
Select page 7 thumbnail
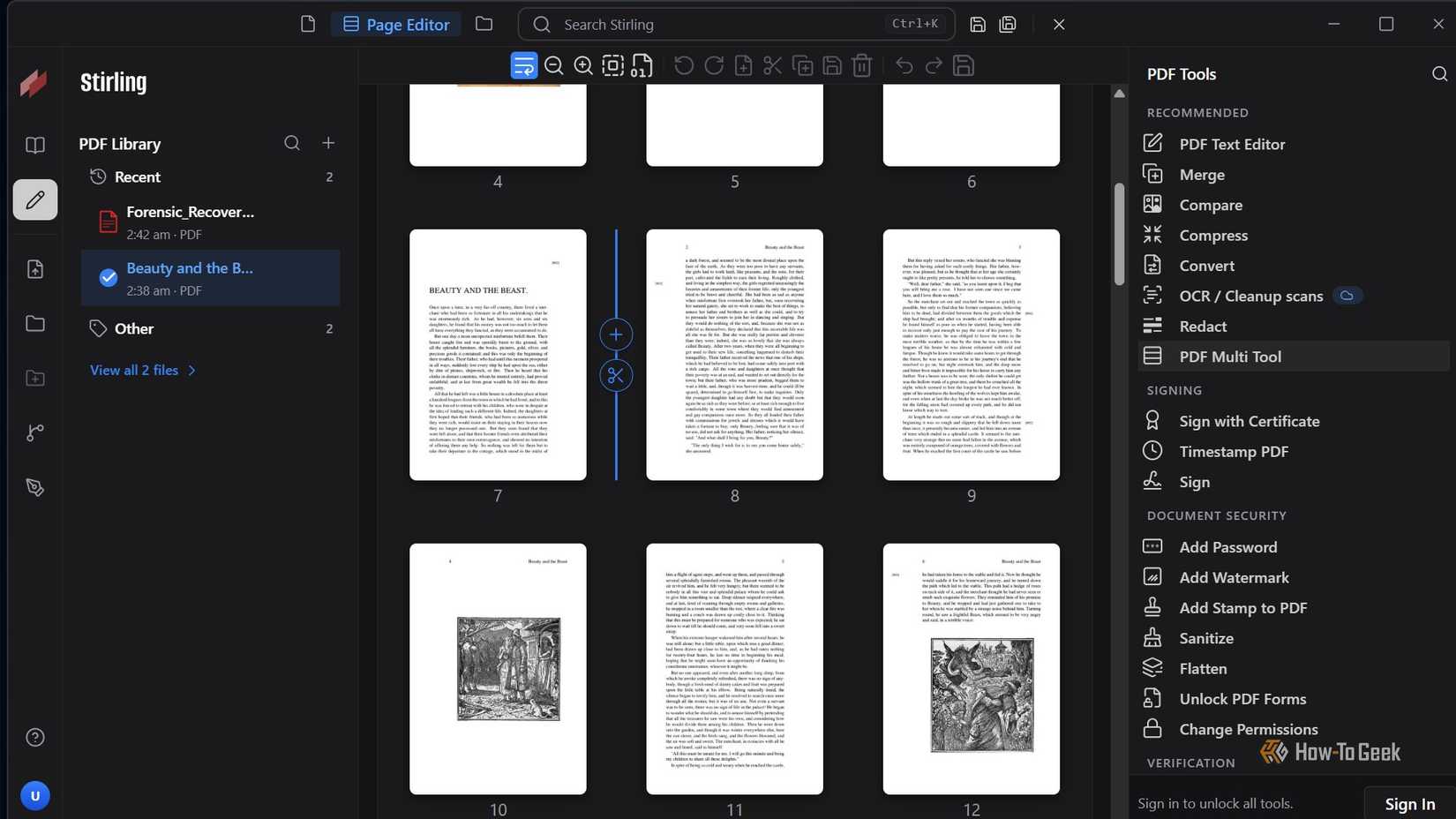tap(498, 355)
